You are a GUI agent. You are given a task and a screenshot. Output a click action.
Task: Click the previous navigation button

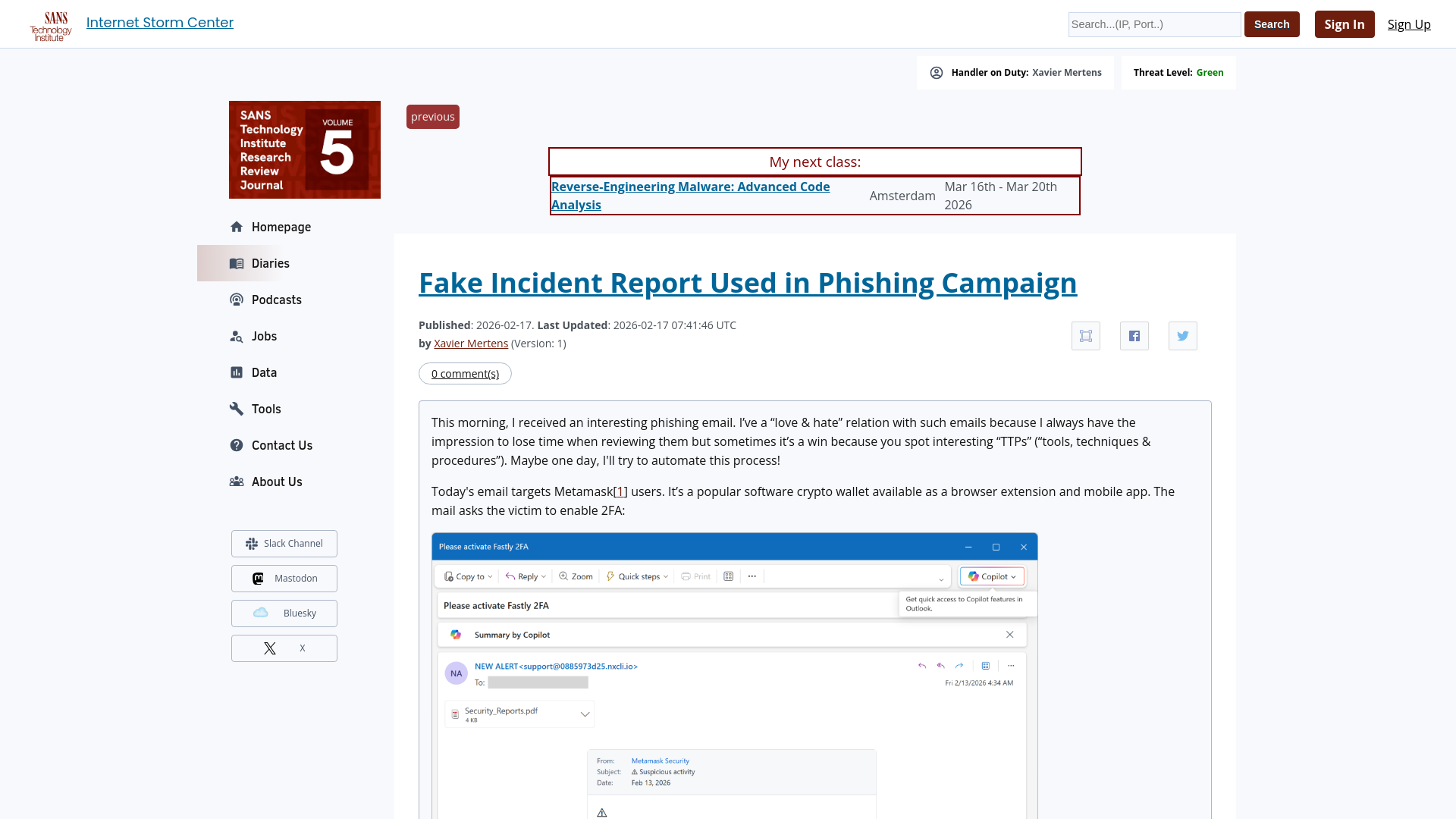click(x=432, y=116)
